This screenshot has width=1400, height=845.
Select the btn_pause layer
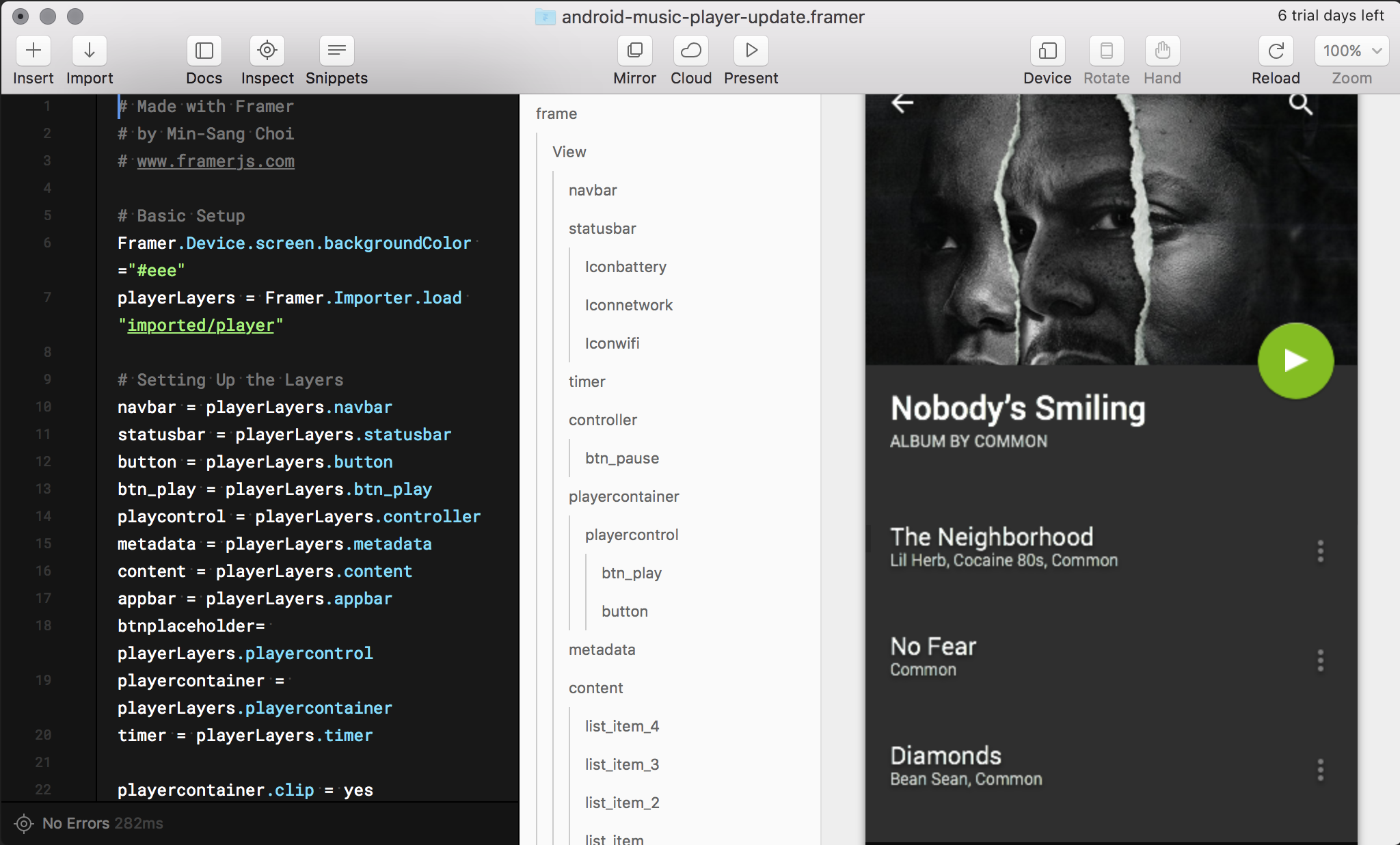click(621, 458)
